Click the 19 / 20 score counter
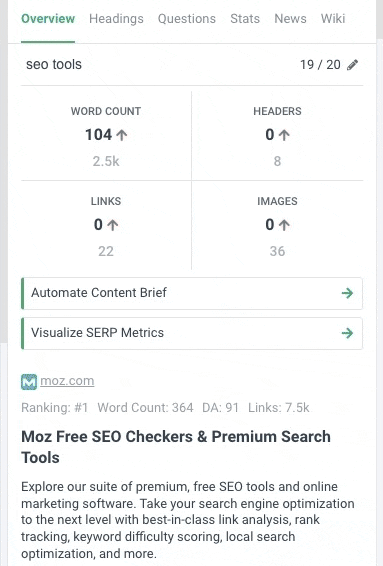The width and height of the screenshot is (383, 566). (x=320, y=65)
